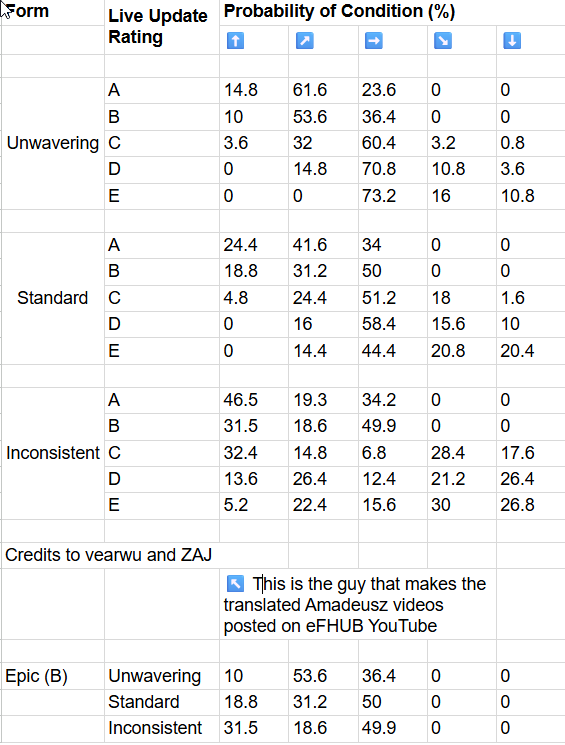Click the down-right arrow condition icon
Image resolution: width=565 pixels, height=745 pixels.
[443, 41]
